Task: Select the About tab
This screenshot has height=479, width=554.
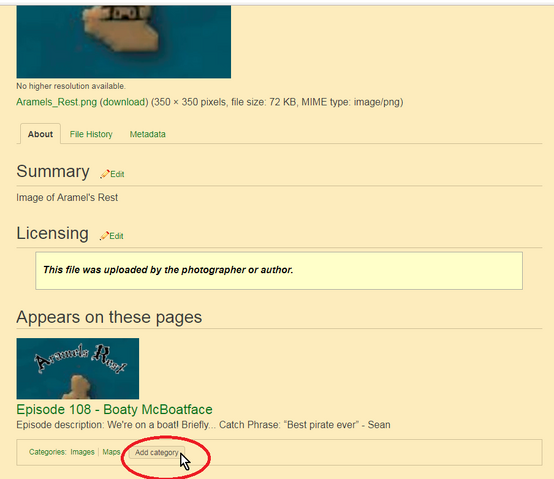Action: tap(40, 134)
